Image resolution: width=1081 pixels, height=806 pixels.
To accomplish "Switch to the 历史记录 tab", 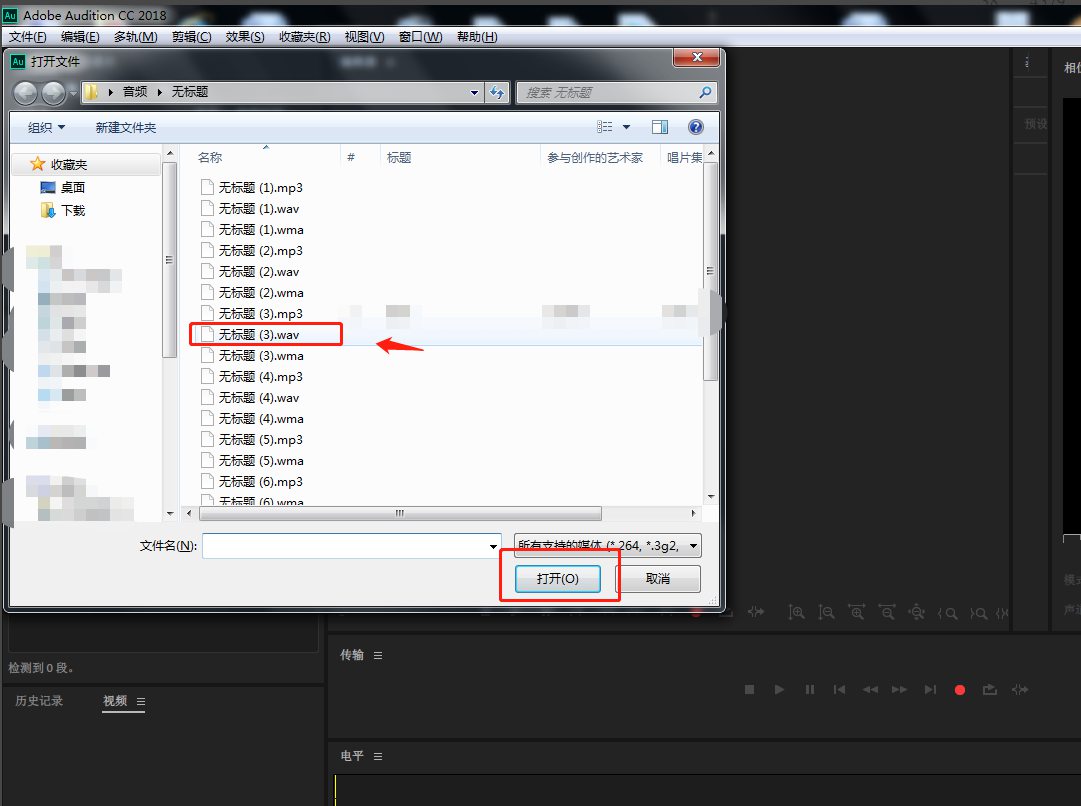I will pyautogui.click(x=39, y=701).
